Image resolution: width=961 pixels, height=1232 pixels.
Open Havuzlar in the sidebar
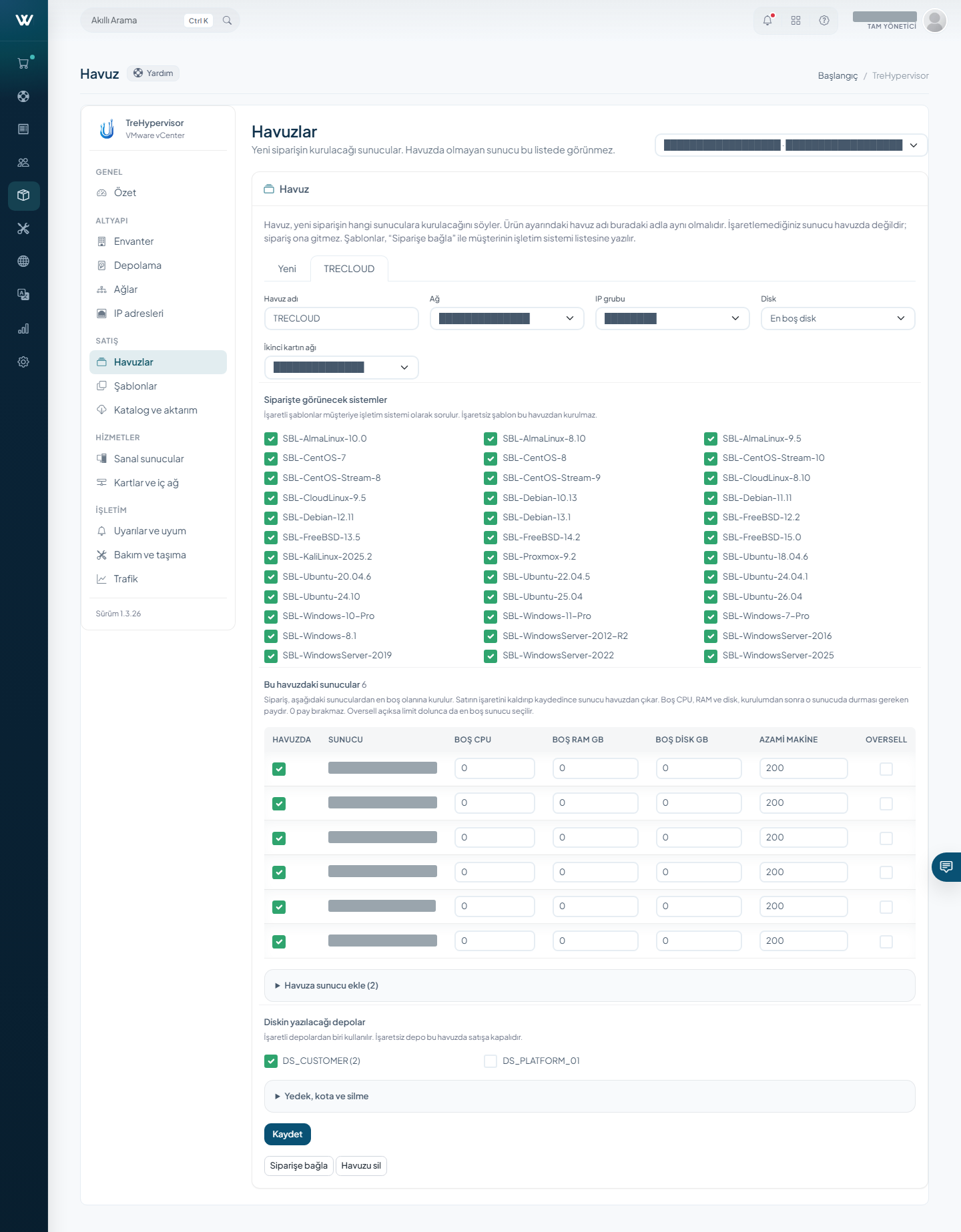158,362
